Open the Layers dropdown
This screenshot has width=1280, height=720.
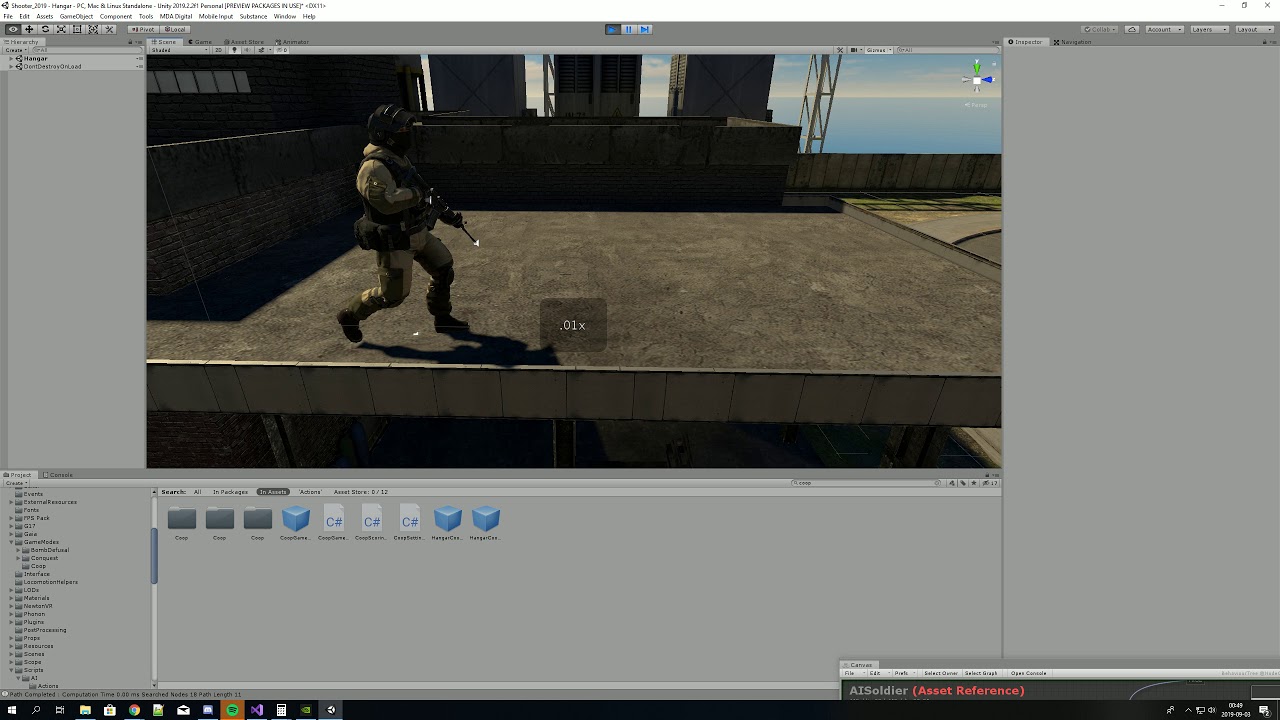pos(1208,29)
